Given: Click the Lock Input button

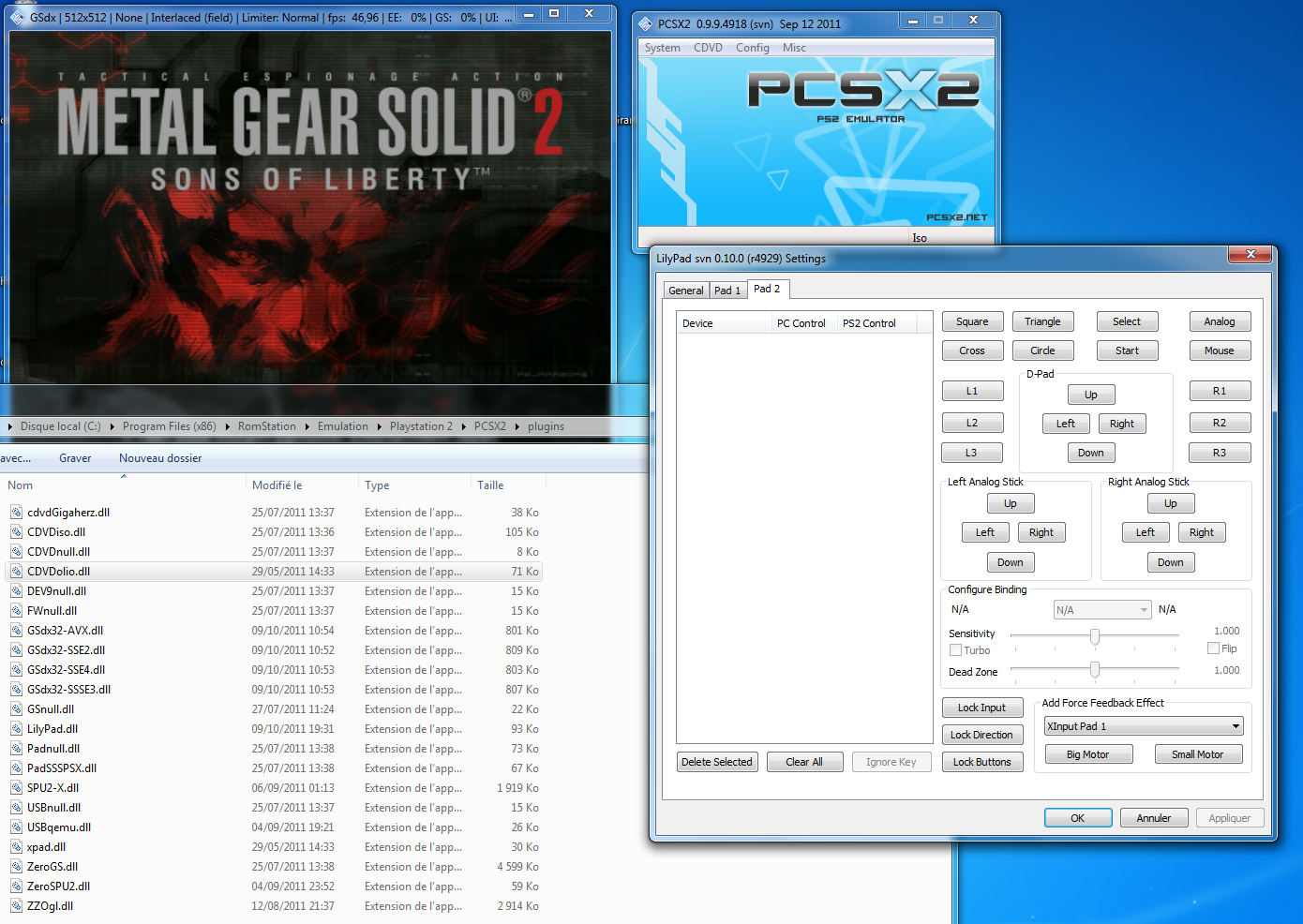Looking at the screenshot, I should (x=981, y=708).
